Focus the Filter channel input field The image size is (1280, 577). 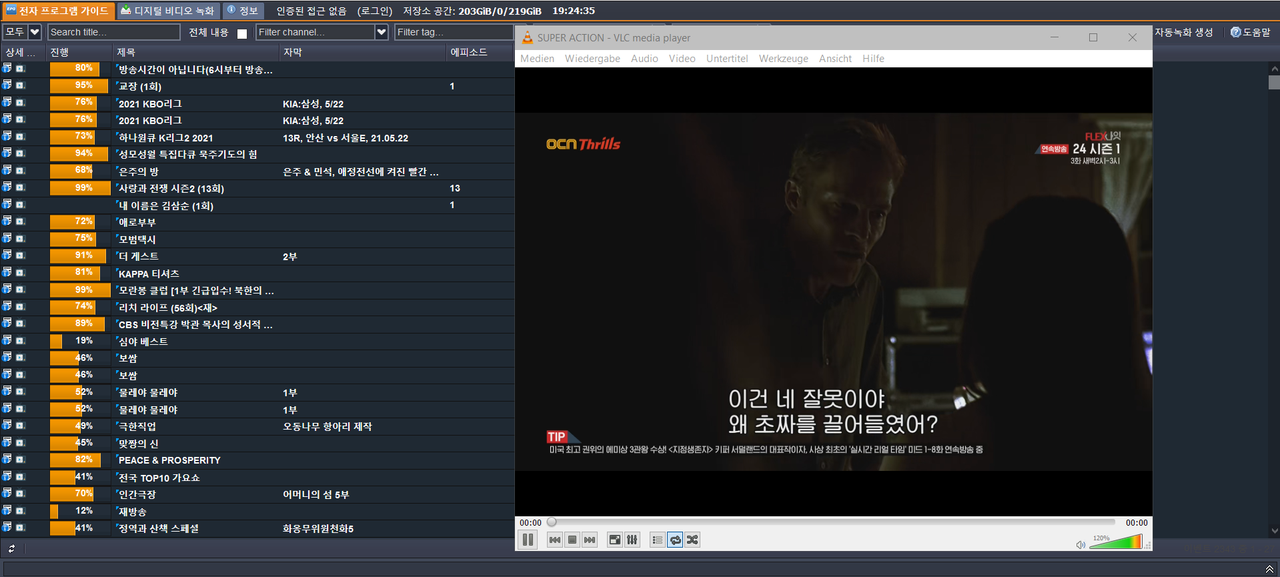point(315,32)
